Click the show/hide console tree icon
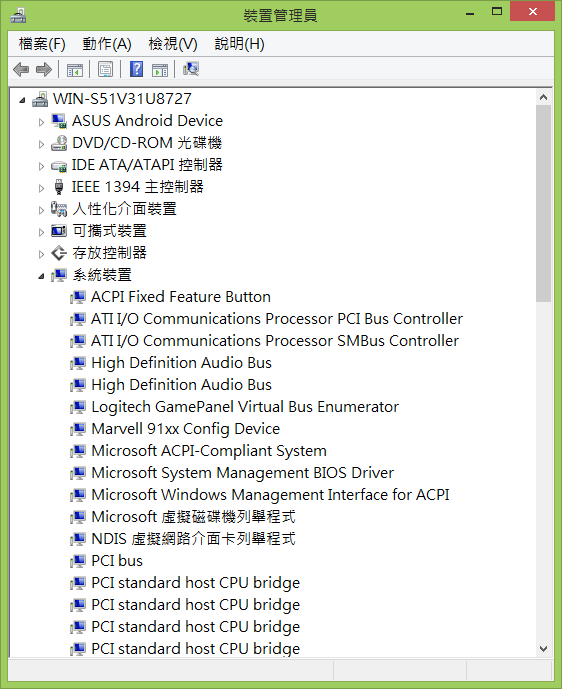The height and width of the screenshot is (689, 562). coord(74,69)
